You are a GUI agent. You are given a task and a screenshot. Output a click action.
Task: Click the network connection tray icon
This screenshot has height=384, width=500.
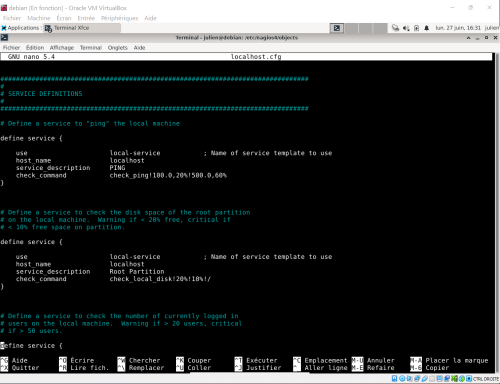[x=395, y=28]
